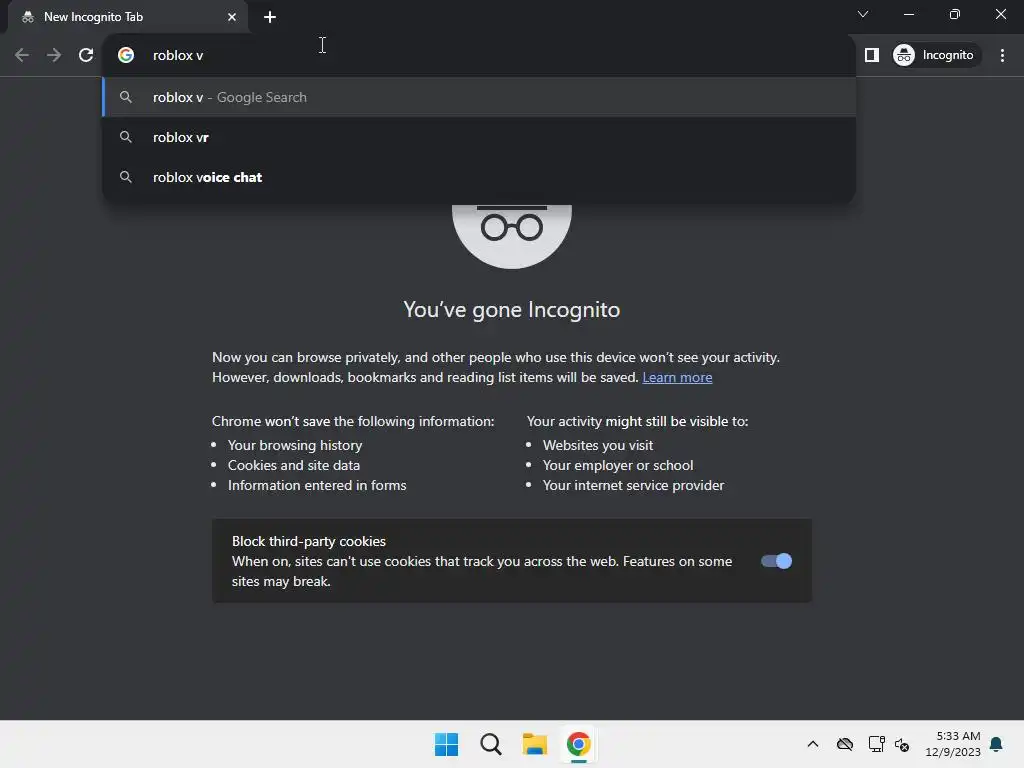Toggle Block third-party cookies switch
The width and height of the screenshot is (1024, 768).
[776, 561]
